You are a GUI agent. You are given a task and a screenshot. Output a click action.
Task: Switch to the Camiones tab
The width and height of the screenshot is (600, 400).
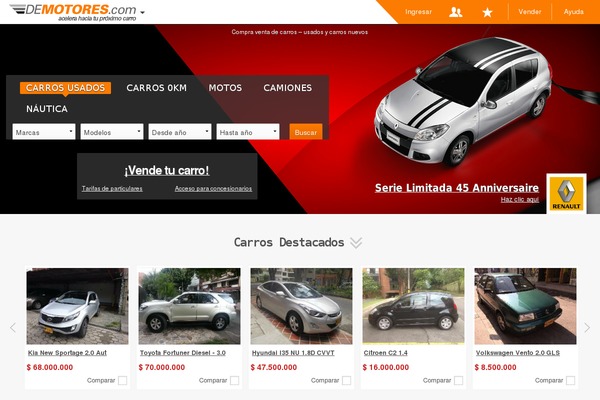pos(288,88)
